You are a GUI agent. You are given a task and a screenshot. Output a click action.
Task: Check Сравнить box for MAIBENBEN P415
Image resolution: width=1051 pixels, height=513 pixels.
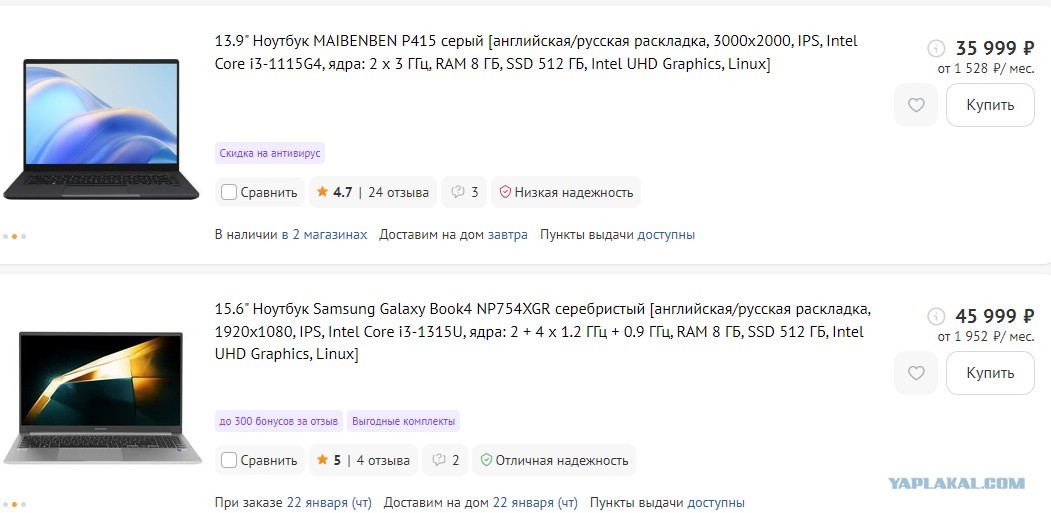pyautogui.click(x=229, y=192)
